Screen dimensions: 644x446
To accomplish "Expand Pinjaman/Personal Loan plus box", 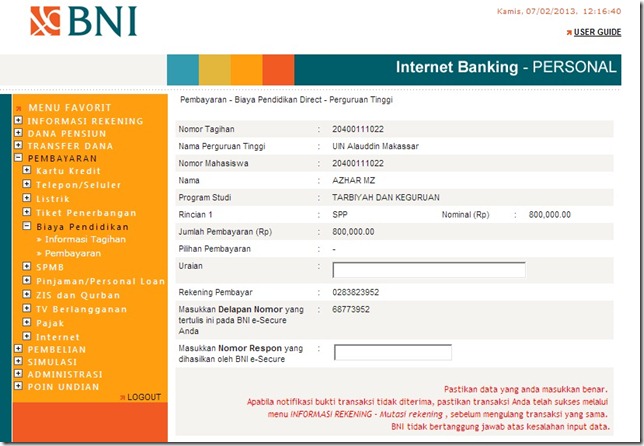I will click(x=27, y=280).
